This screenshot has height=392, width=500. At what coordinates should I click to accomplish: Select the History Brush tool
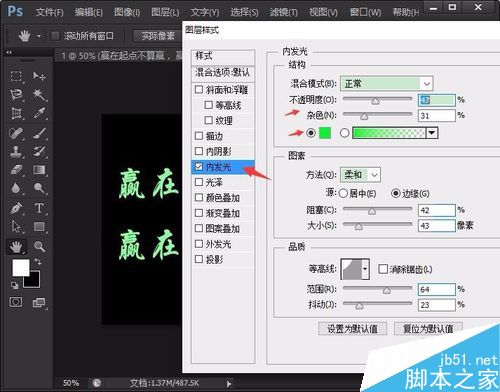[x=39, y=152]
